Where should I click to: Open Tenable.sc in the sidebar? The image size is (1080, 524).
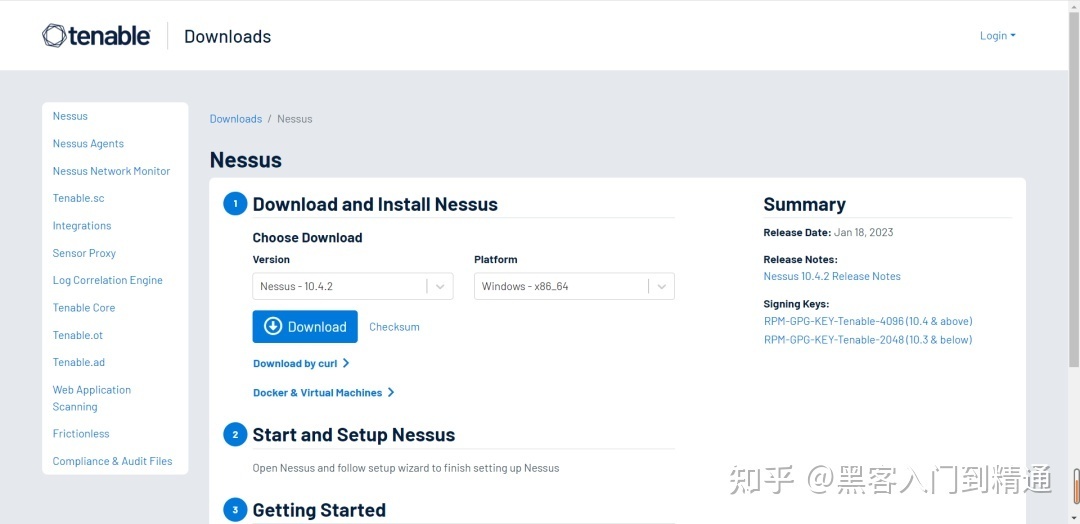point(79,198)
